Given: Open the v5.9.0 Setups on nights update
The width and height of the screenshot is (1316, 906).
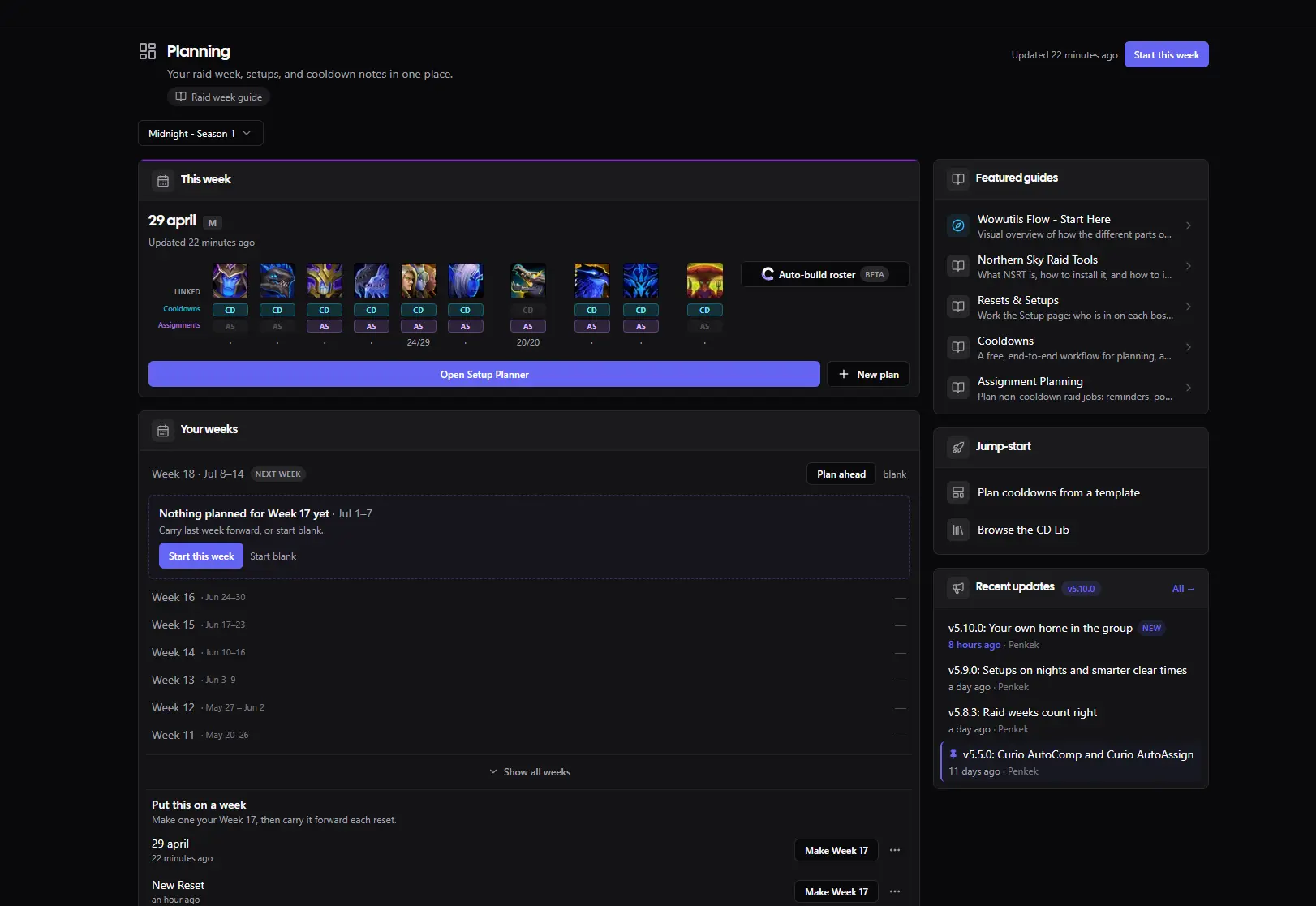Looking at the screenshot, I should [x=1071, y=678].
